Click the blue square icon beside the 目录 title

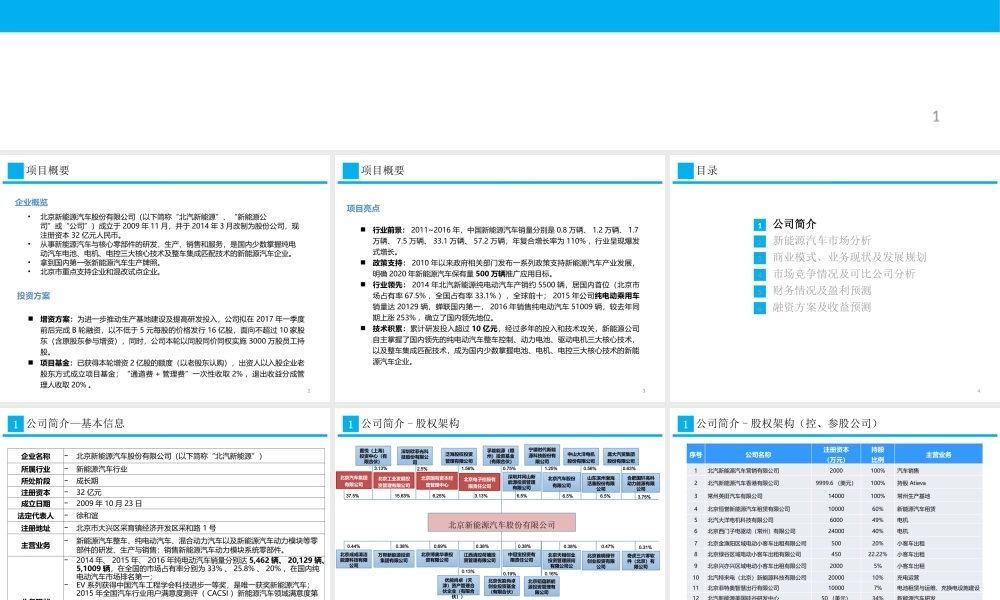[684, 170]
